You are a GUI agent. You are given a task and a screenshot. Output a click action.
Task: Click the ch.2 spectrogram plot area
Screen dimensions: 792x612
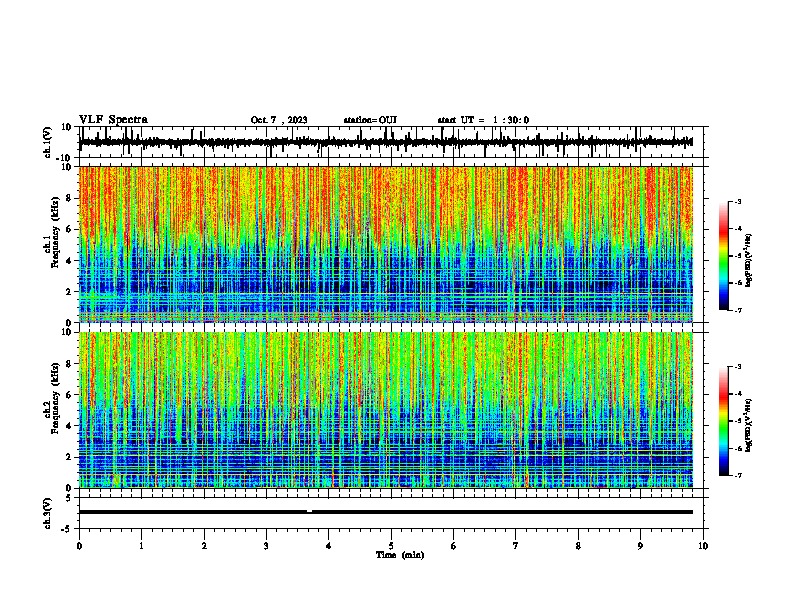point(386,410)
